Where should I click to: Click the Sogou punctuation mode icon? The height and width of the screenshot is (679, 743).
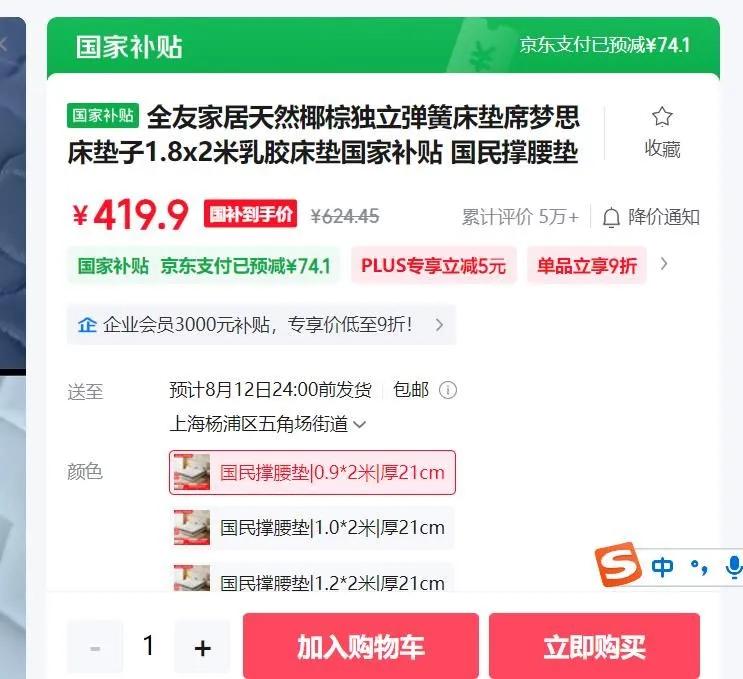pos(699,567)
